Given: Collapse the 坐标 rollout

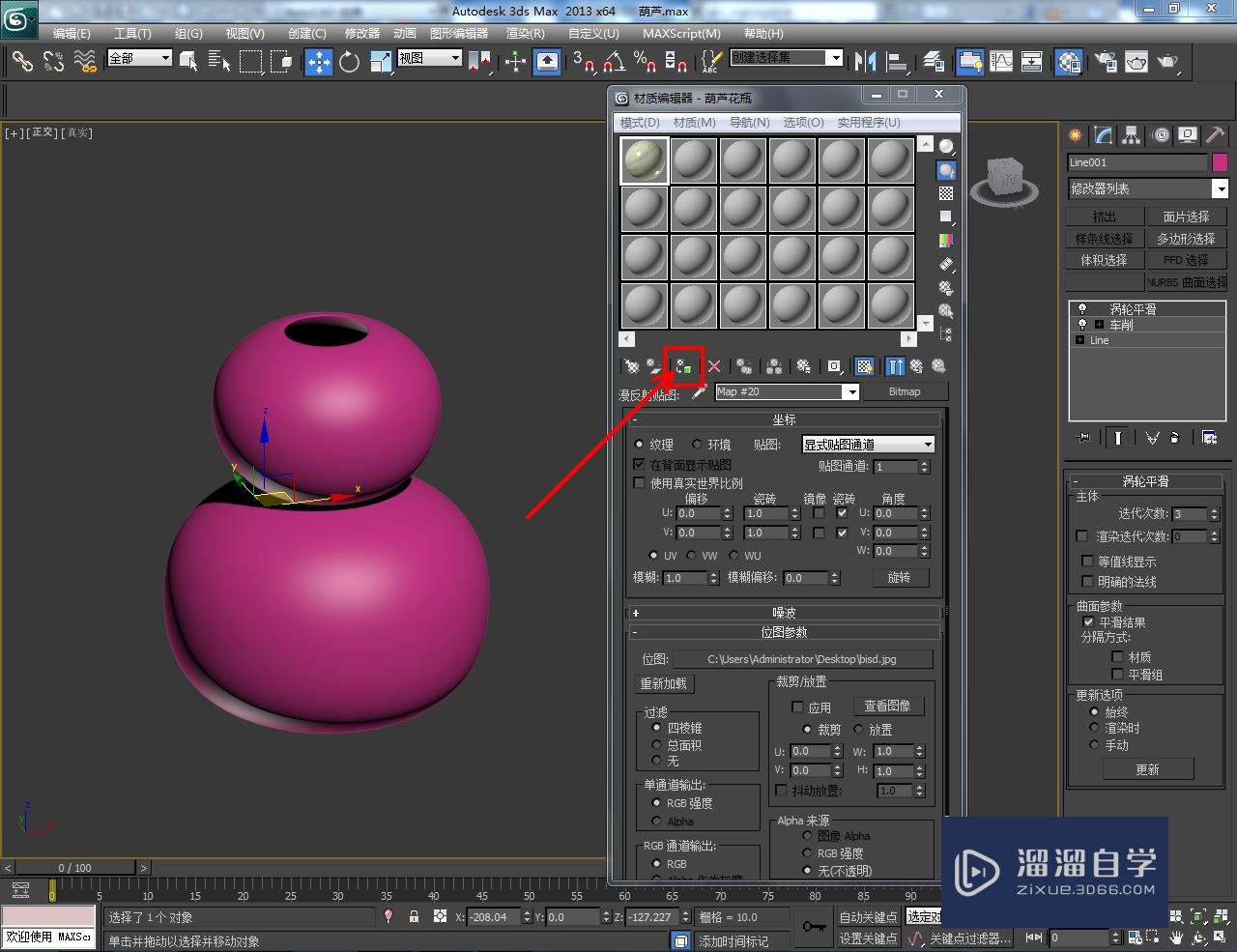Looking at the screenshot, I should point(783,419).
